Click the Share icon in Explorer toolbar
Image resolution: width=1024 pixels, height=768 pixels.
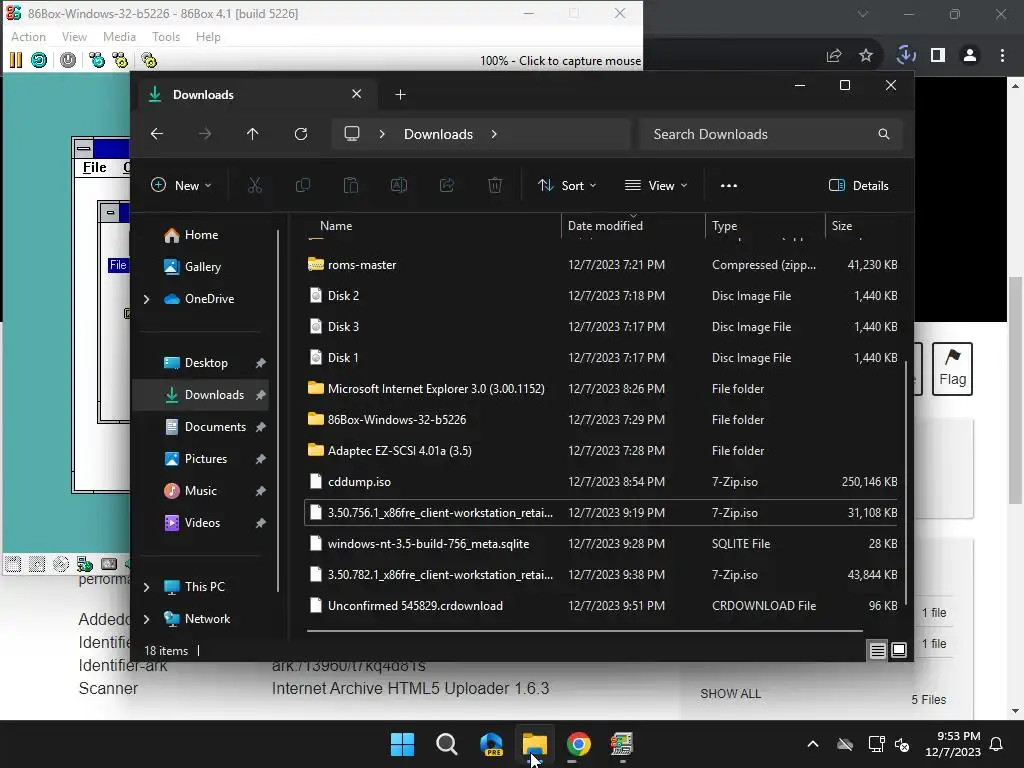(447, 185)
